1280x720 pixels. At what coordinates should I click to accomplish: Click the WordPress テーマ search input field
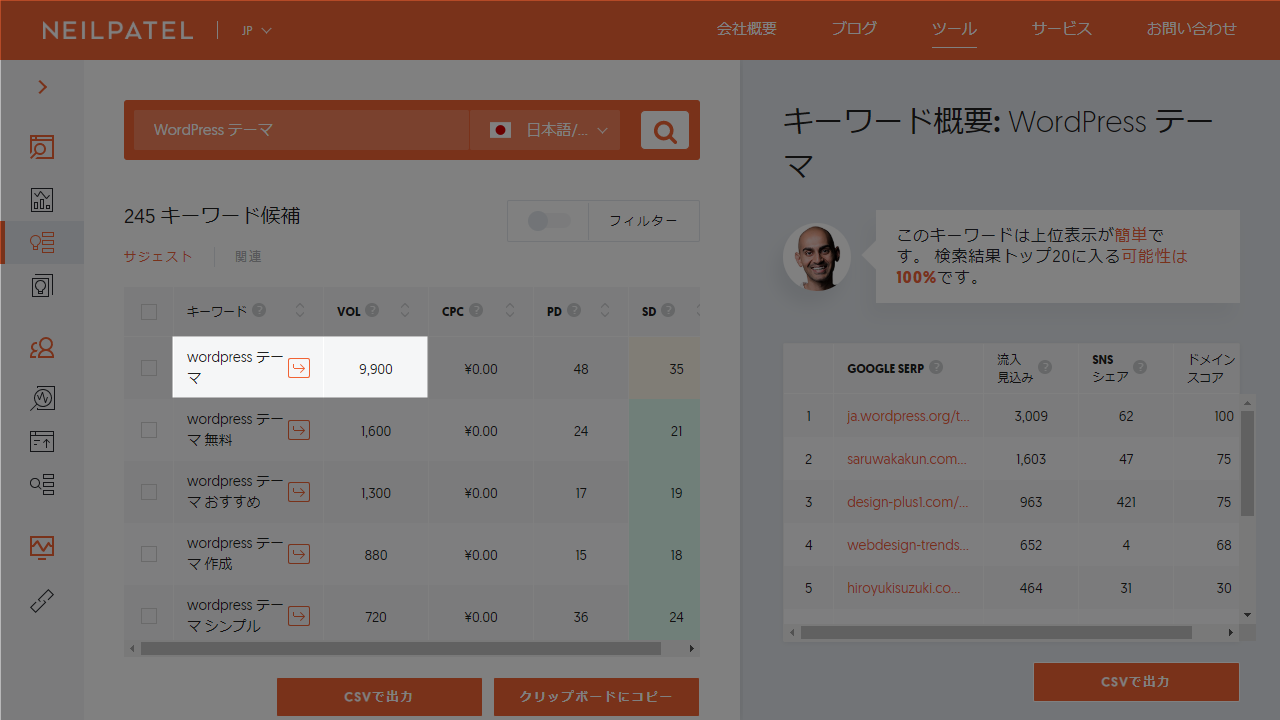(x=301, y=130)
